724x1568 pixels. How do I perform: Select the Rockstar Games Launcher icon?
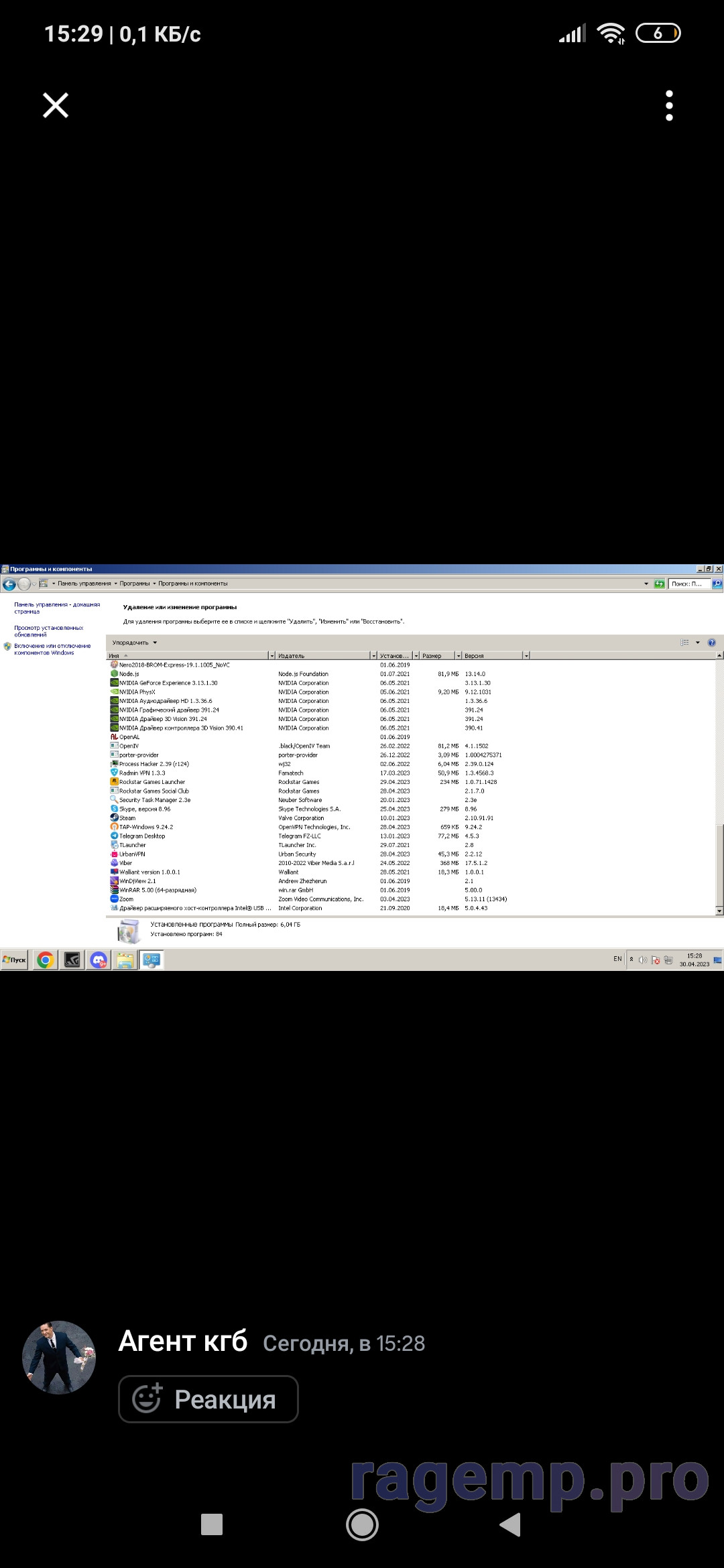point(114,781)
